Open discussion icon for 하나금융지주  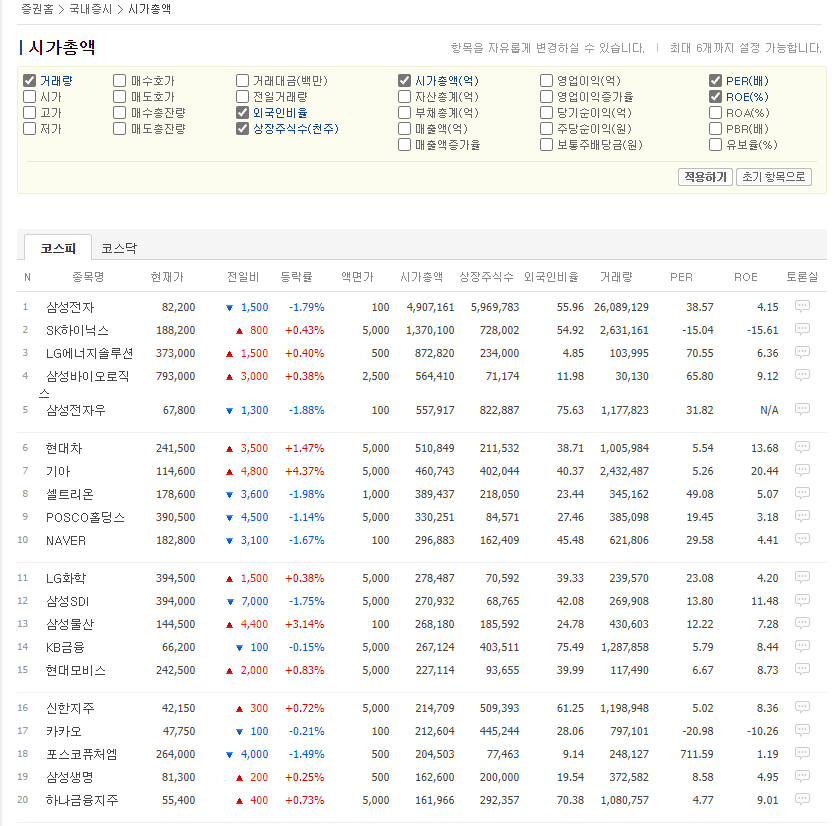tap(802, 799)
